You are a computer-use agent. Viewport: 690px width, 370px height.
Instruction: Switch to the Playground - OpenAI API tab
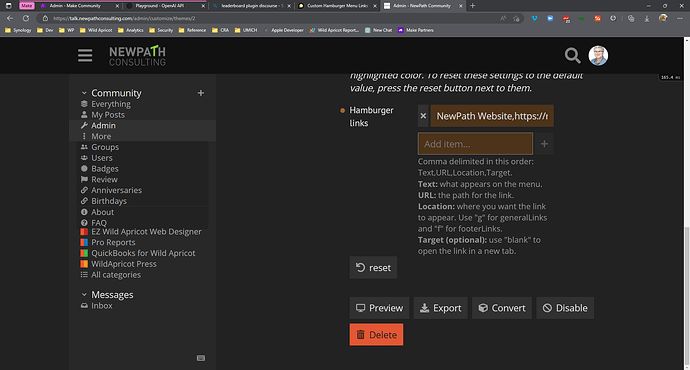click(165, 6)
